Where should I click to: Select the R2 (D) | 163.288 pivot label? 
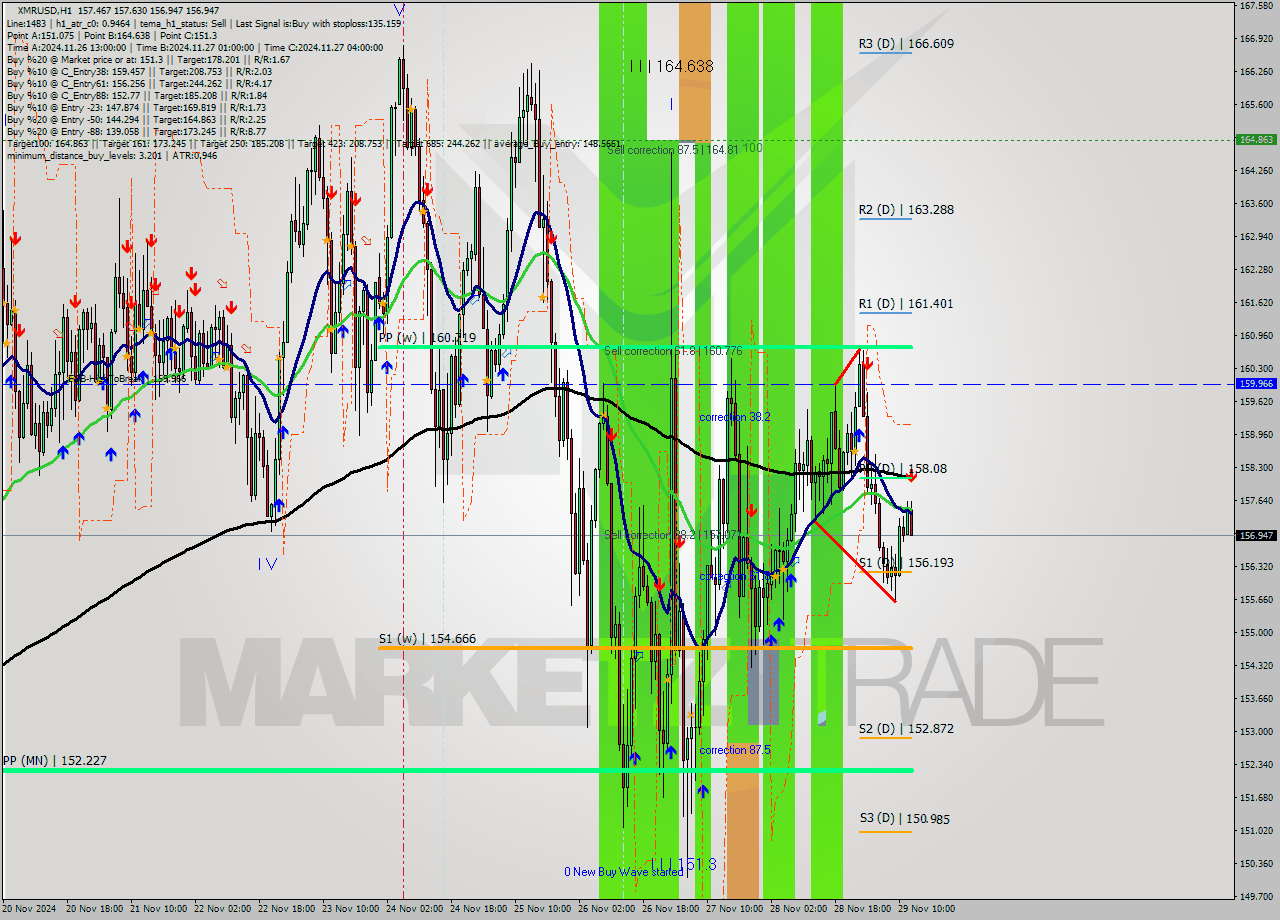906,210
